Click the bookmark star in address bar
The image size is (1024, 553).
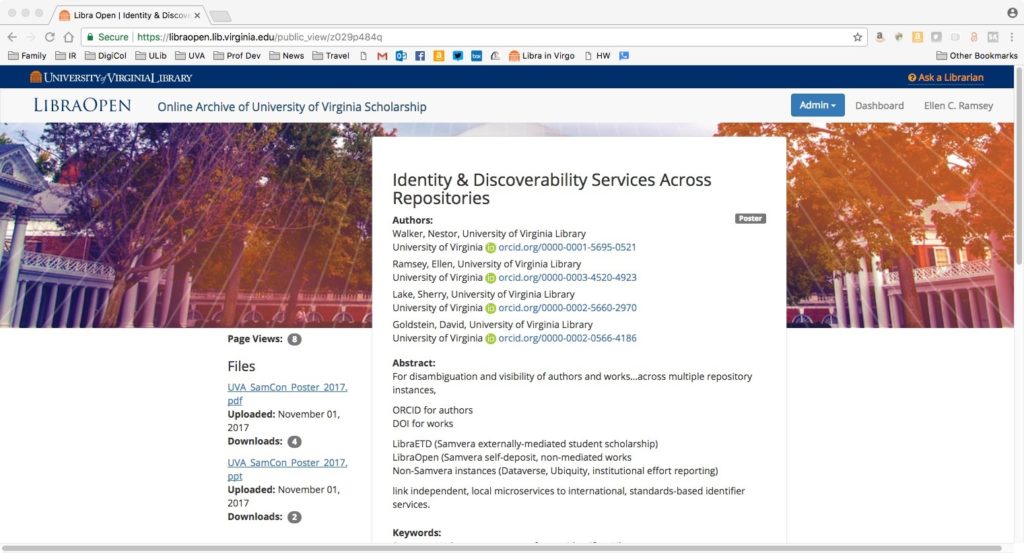857,37
